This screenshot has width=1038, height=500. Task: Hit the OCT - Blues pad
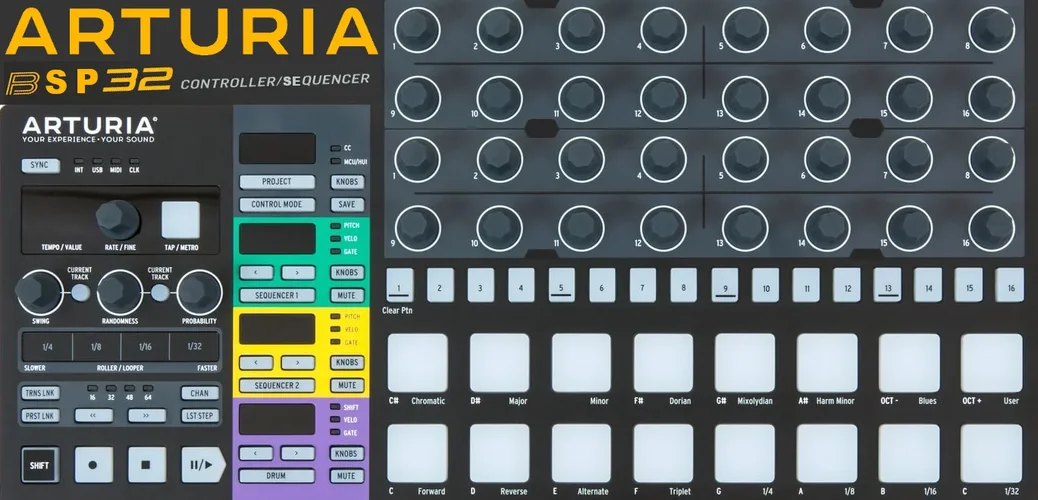point(909,363)
